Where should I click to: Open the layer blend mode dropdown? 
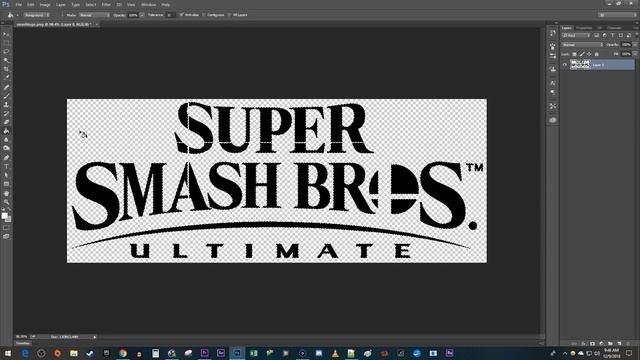pyautogui.click(x=582, y=44)
